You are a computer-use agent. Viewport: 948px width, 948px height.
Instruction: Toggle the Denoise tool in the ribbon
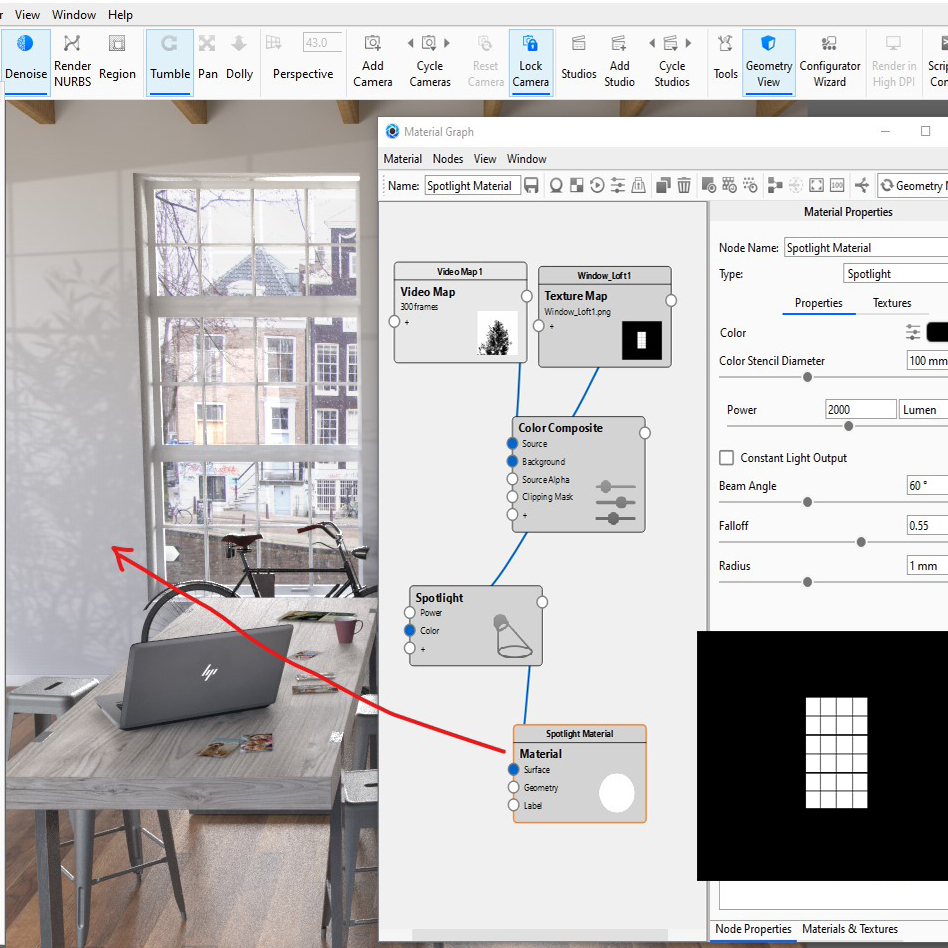pos(26,58)
